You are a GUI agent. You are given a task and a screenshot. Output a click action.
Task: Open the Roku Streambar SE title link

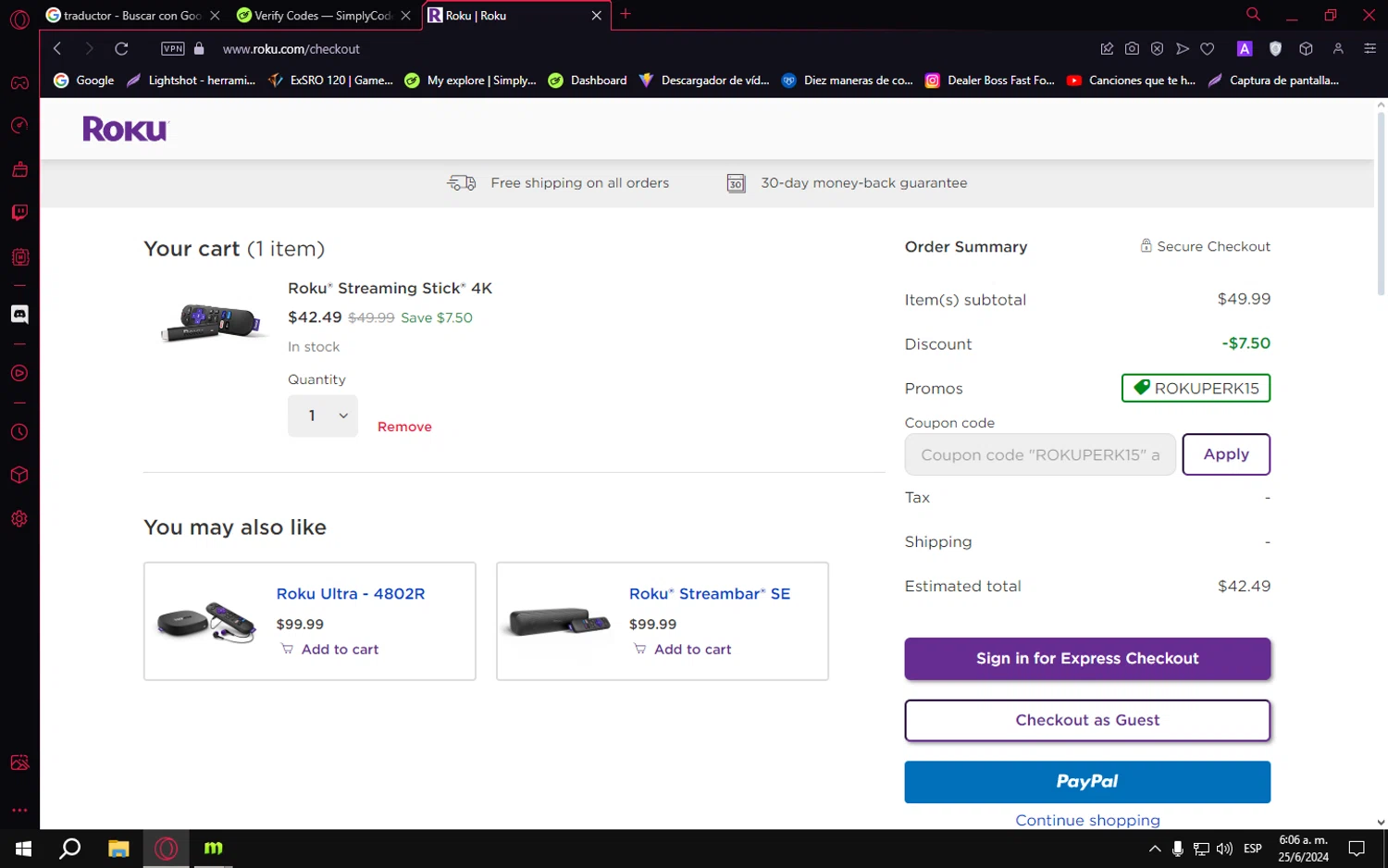(x=710, y=594)
